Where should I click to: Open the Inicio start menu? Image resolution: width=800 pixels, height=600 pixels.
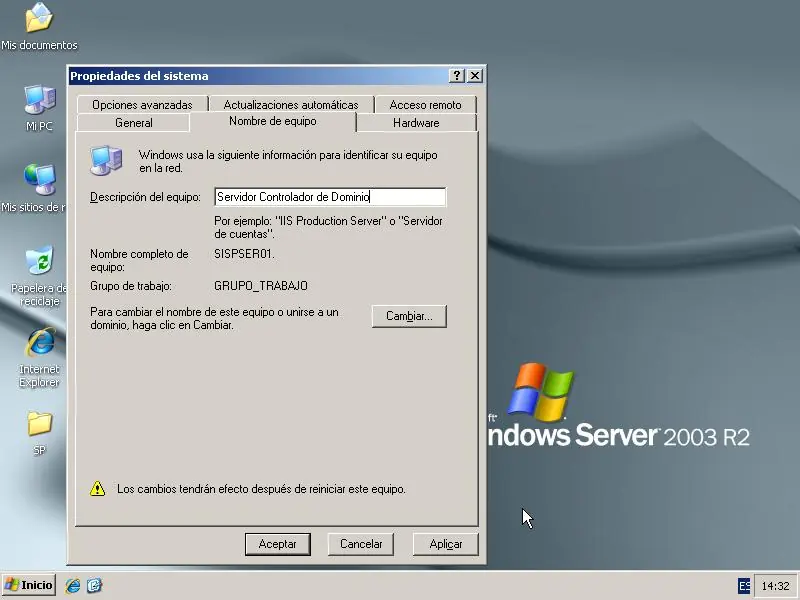coord(29,585)
